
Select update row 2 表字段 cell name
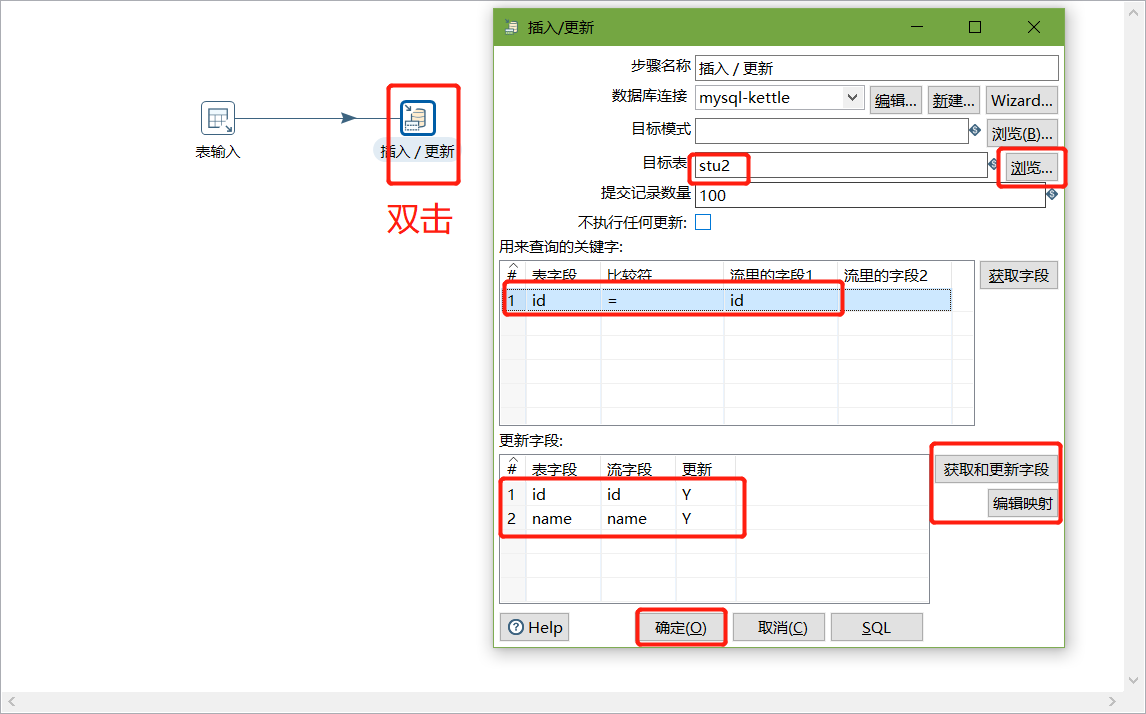pyautogui.click(x=563, y=518)
